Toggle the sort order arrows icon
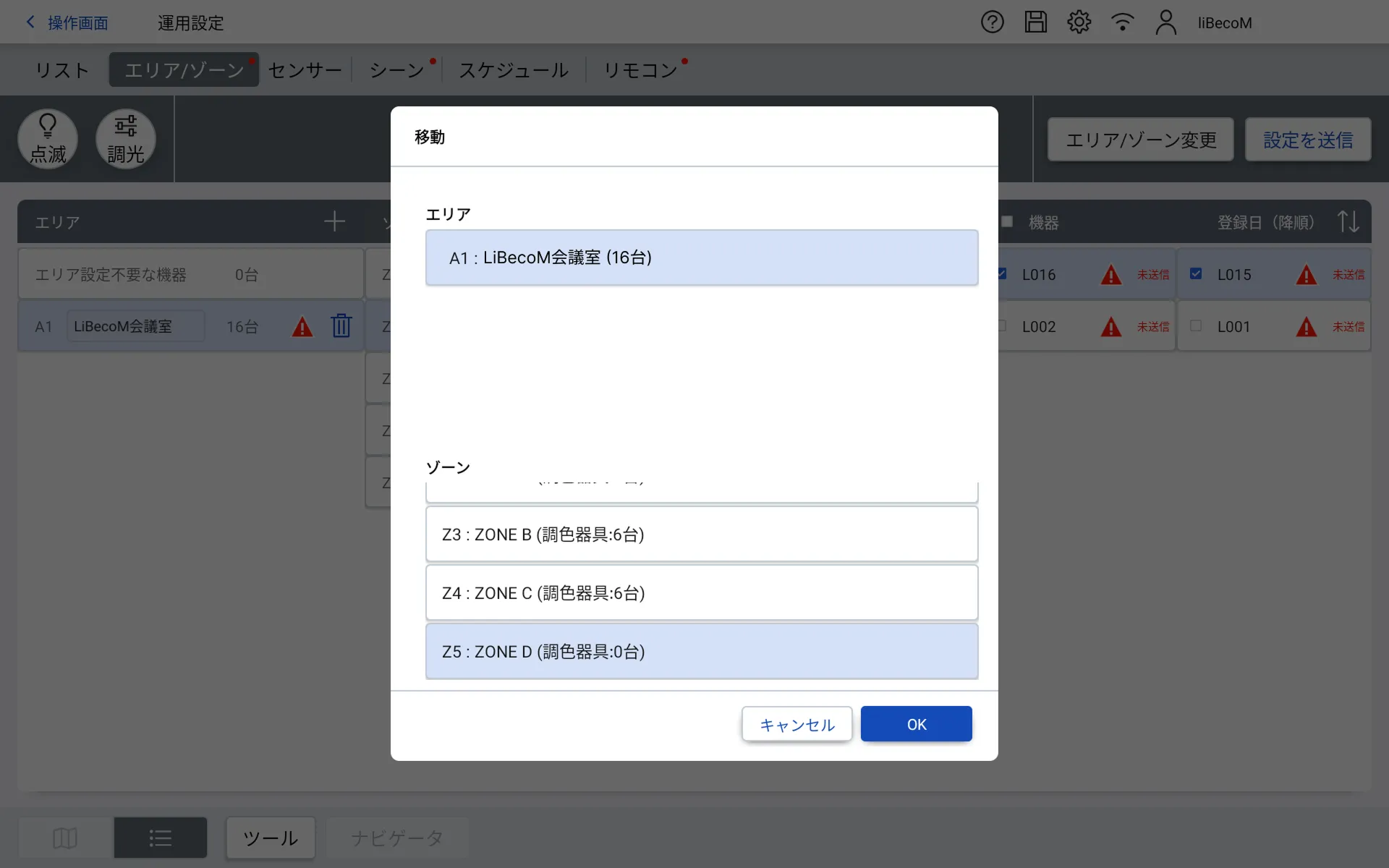Image resolution: width=1389 pixels, height=868 pixels. click(x=1348, y=221)
